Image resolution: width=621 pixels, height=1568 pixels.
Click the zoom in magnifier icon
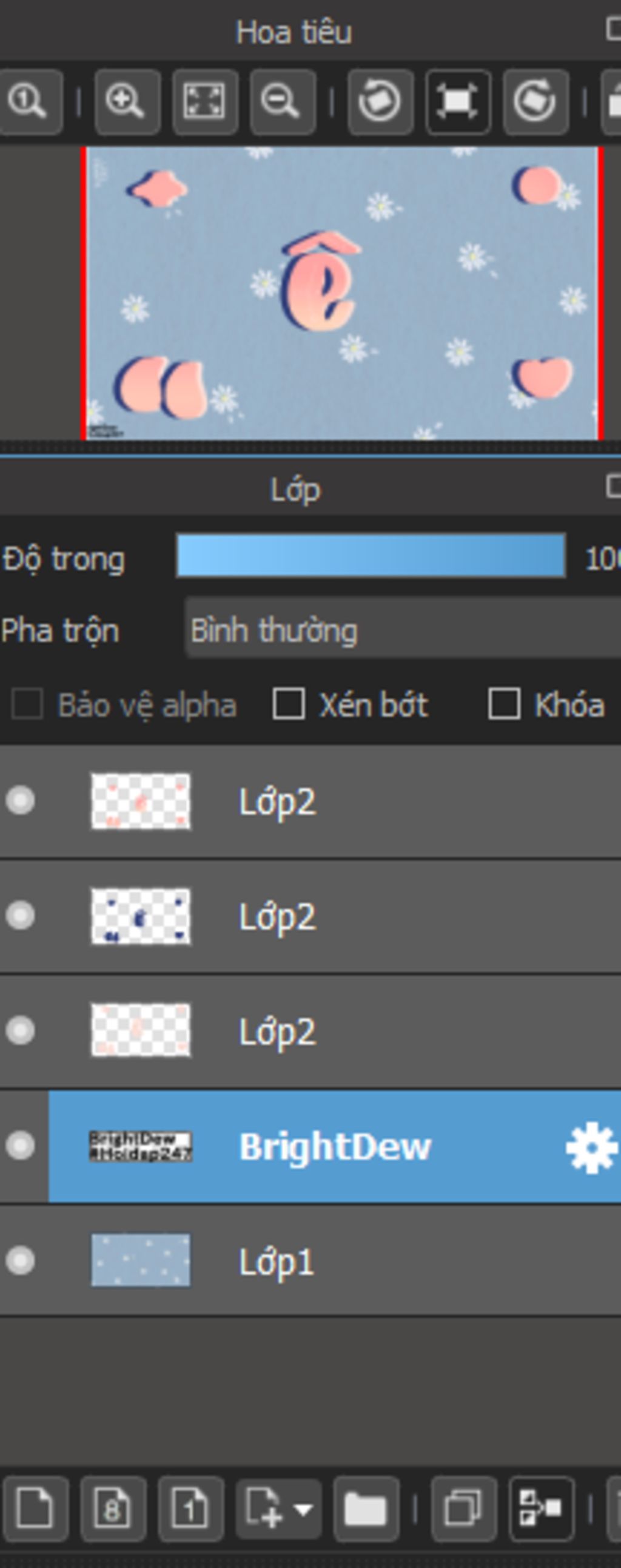click(127, 102)
